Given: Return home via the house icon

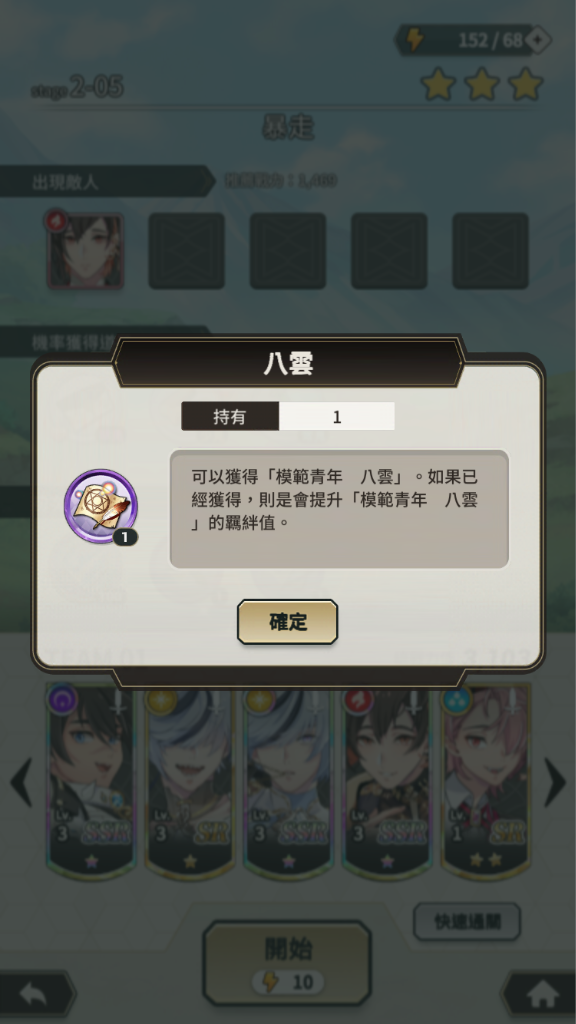Looking at the screenshot, I should tap(541, 995).
